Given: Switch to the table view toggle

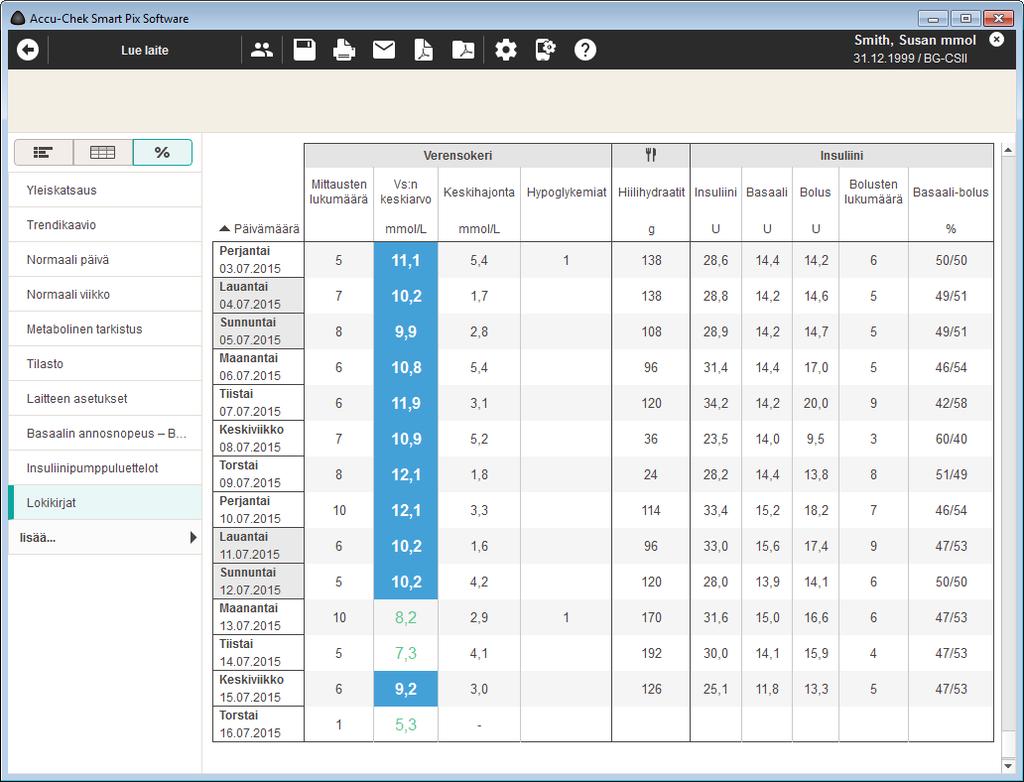Looking at the screenshot, I should click(103, 152).
